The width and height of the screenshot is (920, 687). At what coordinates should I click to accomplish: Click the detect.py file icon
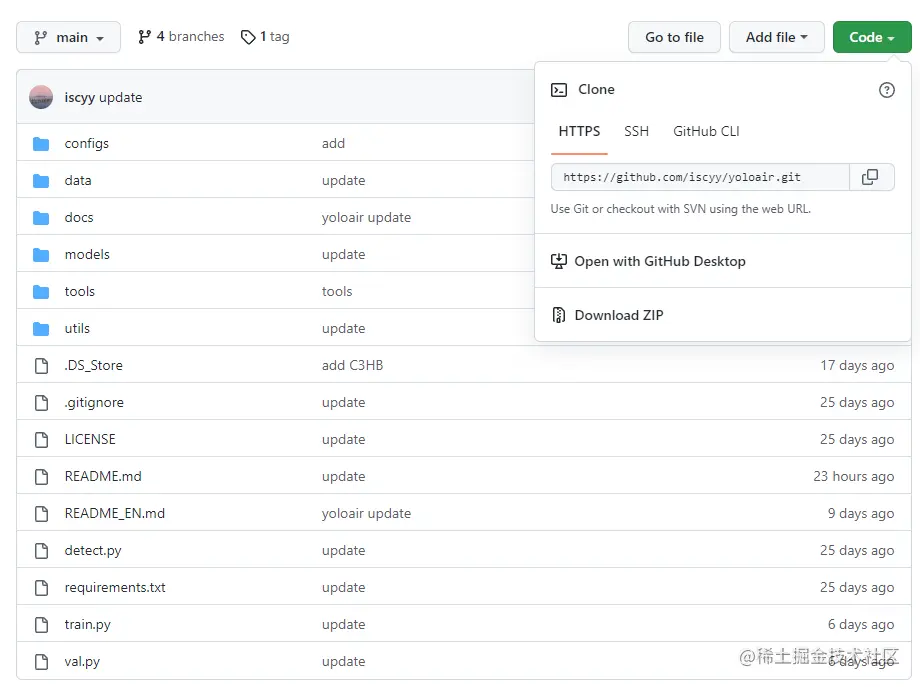click(x=42, y=550)
